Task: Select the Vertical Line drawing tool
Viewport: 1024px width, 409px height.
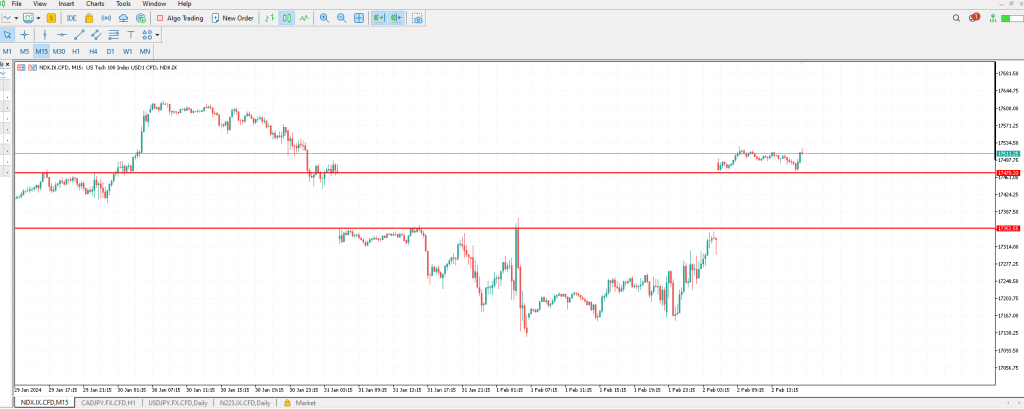Action: (x=44, y=35)
